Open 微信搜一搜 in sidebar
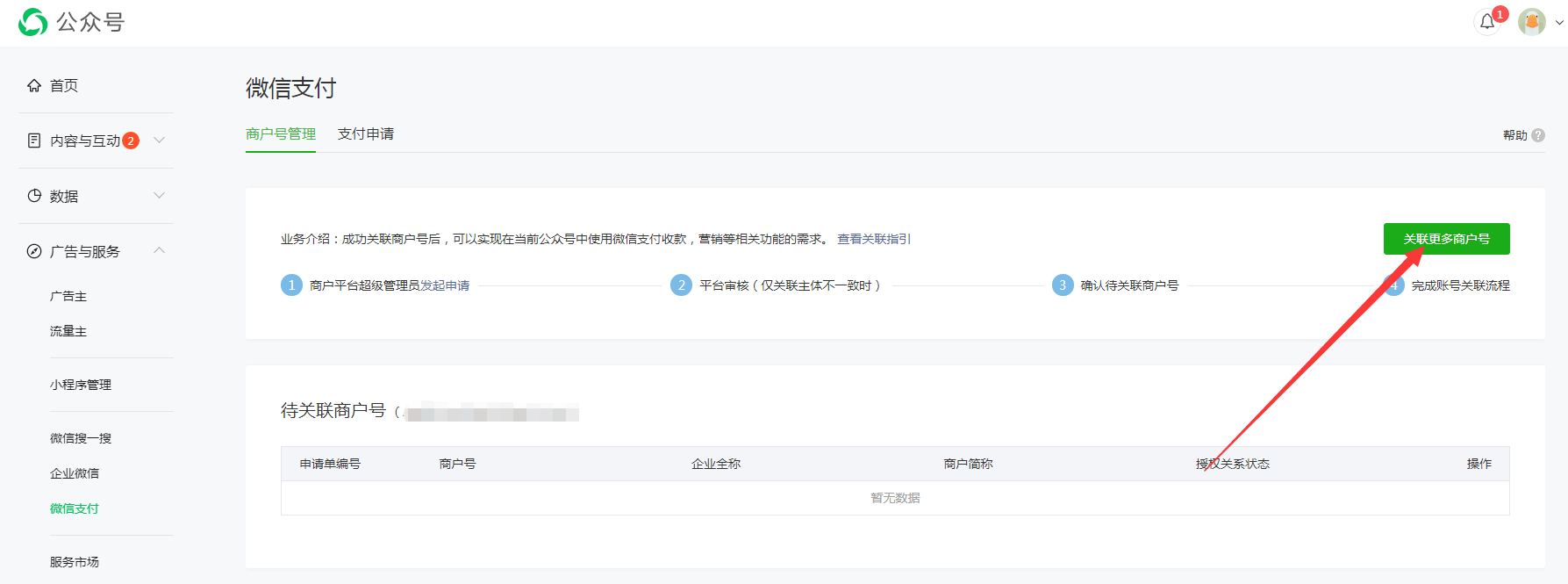1568x584 pixels. point(81,438)
